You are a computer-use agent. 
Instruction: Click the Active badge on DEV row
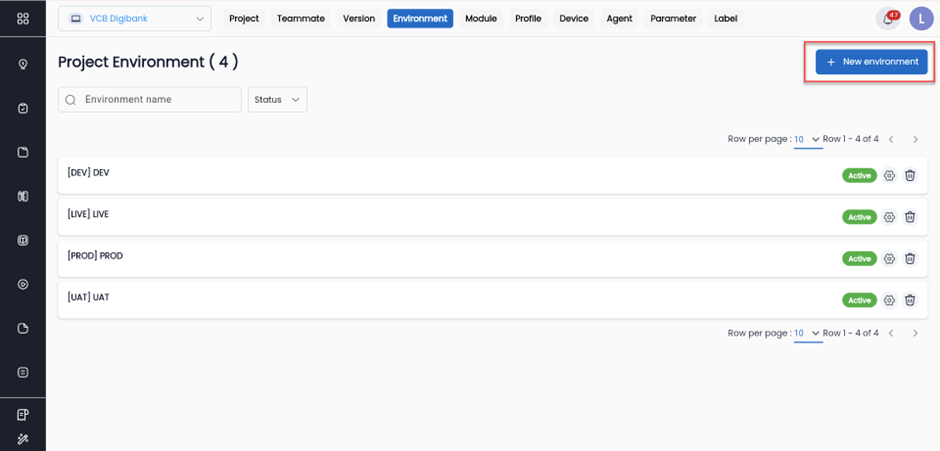click(859, 176)
